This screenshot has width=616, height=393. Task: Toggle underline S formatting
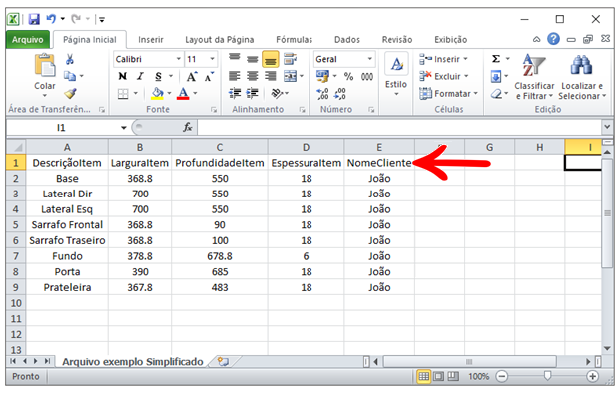[158, 76]
